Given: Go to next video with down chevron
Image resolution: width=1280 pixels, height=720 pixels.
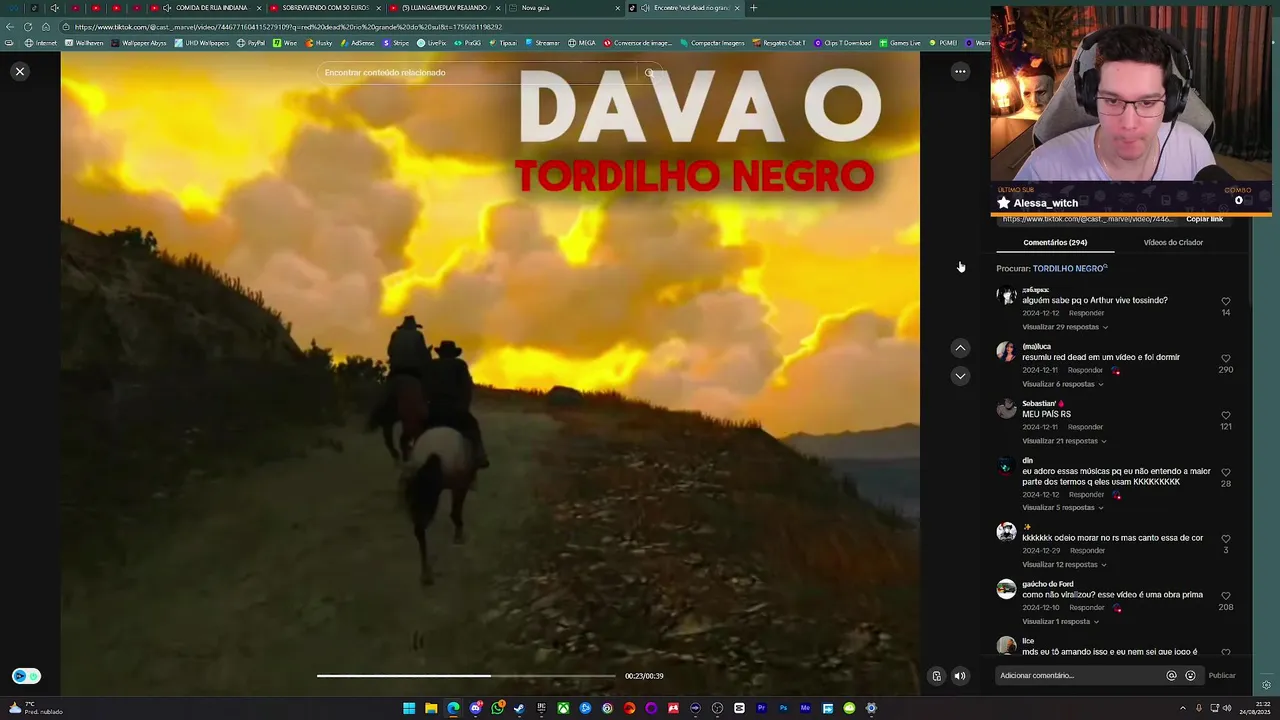Looking at the screenshot, I should (960, 376).
